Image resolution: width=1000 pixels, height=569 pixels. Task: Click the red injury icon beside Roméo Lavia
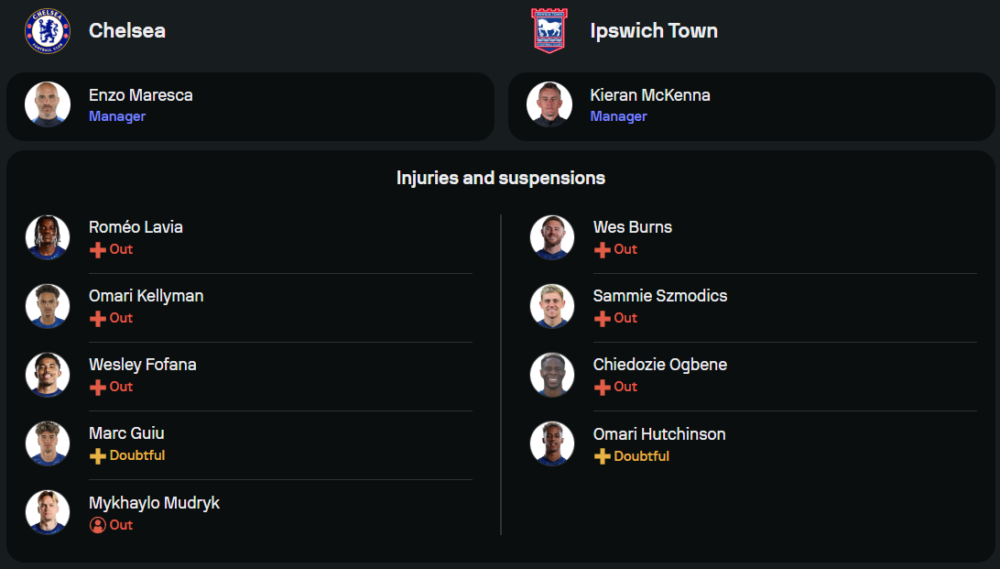coord(98,250)
